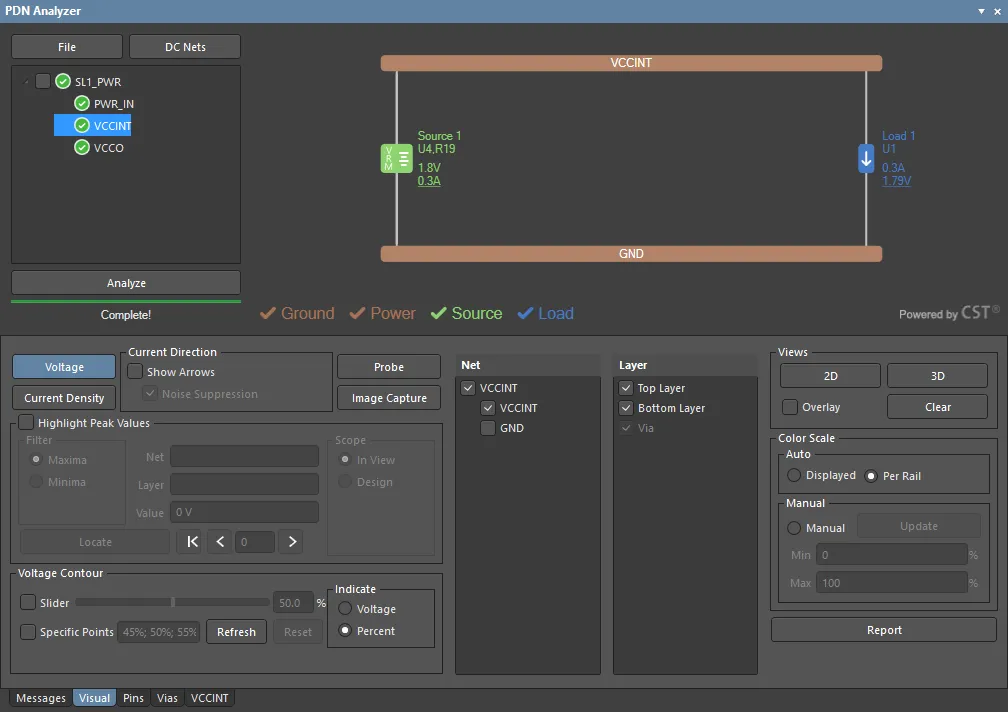
Task: Click green check icon beside PWR_IN
Action: (x=82, y=104)
